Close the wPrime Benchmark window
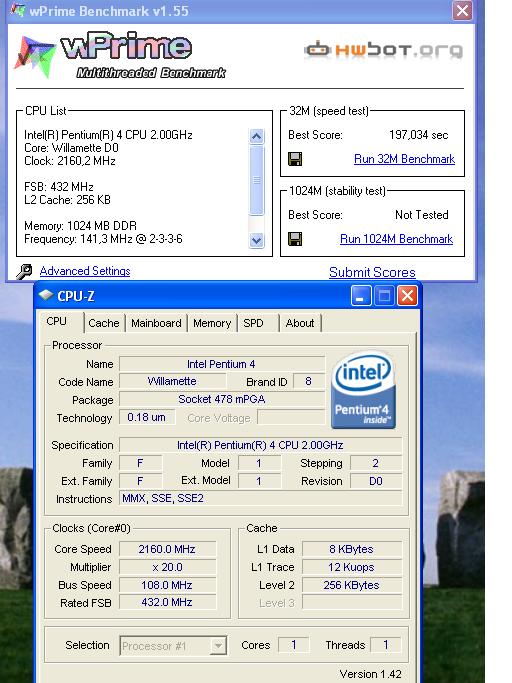The height and width of the screenshot is (683, 512). pyautogui.click(x=462, y=10)
